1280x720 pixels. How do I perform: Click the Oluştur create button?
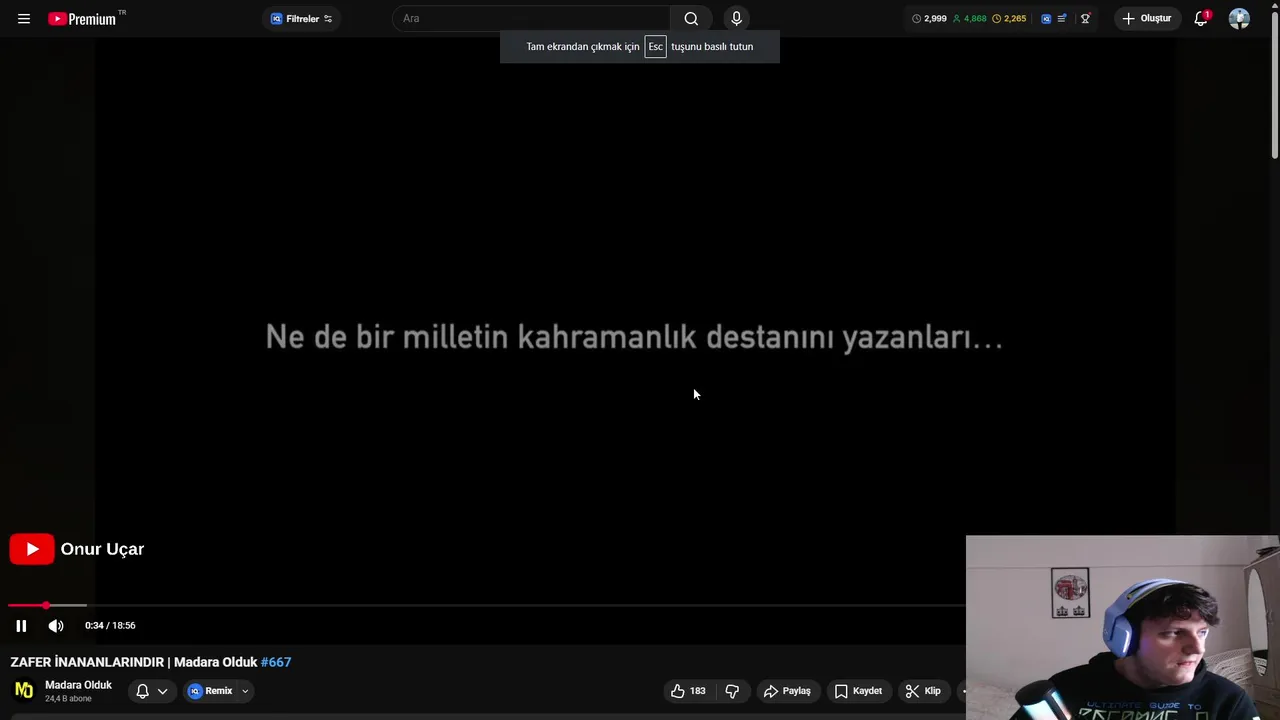[1147, 18]
